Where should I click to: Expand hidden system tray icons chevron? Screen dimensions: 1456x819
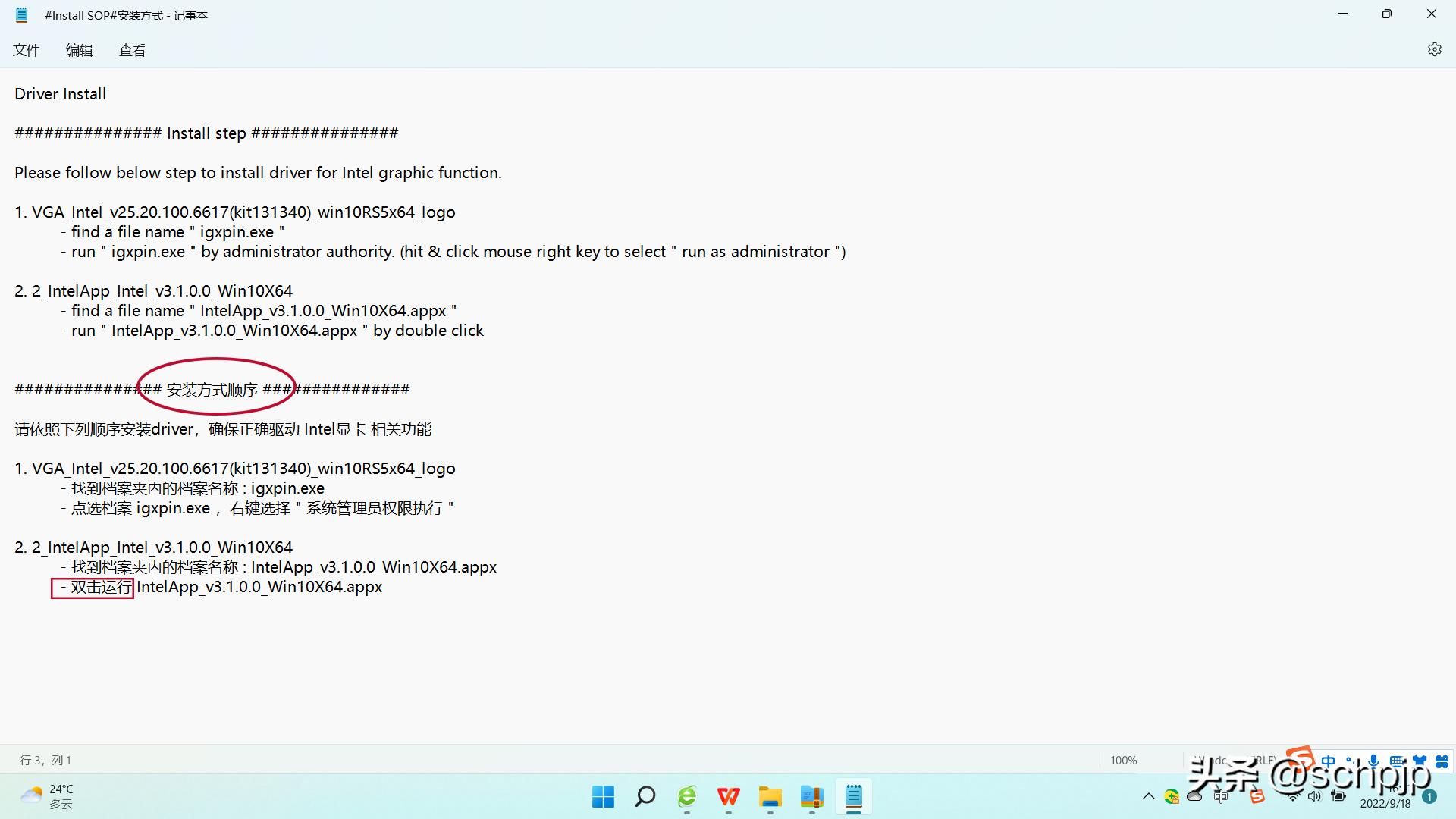click(1148, 796)
